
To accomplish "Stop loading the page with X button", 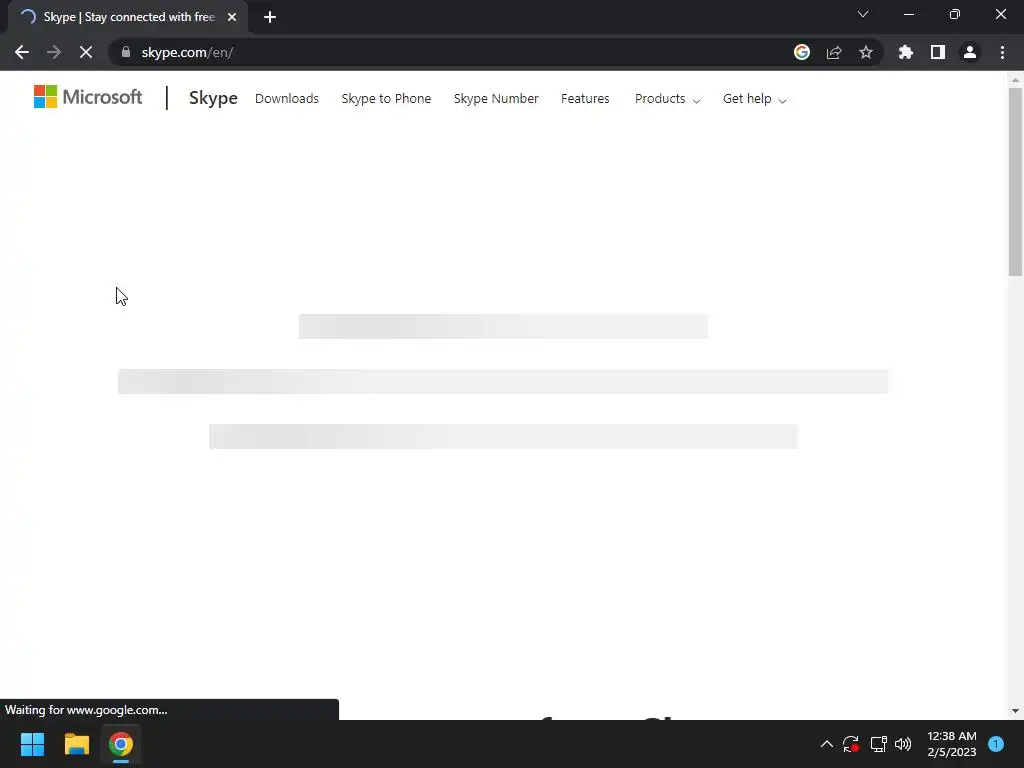I will tap(86, 52).
